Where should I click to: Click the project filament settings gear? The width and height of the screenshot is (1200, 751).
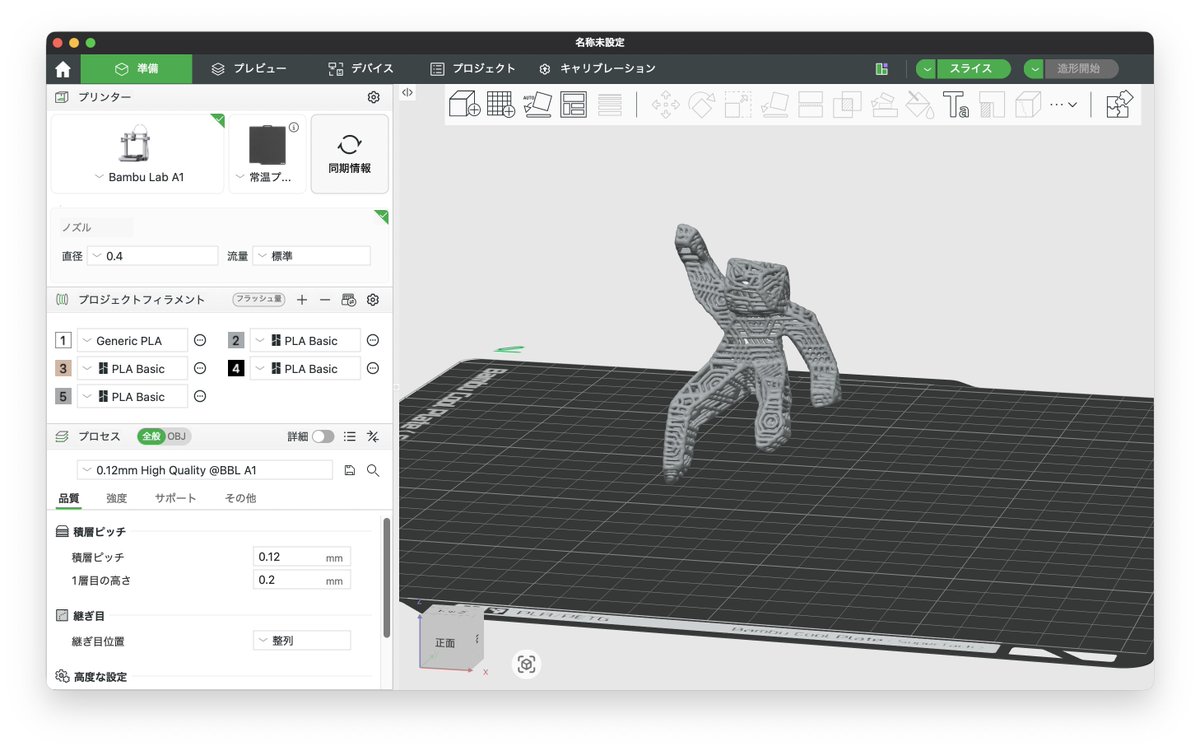(x=373, y=300)
